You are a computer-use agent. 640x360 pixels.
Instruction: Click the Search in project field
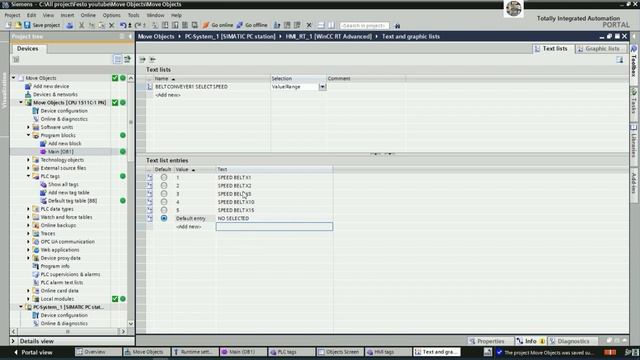pos(364,26)
